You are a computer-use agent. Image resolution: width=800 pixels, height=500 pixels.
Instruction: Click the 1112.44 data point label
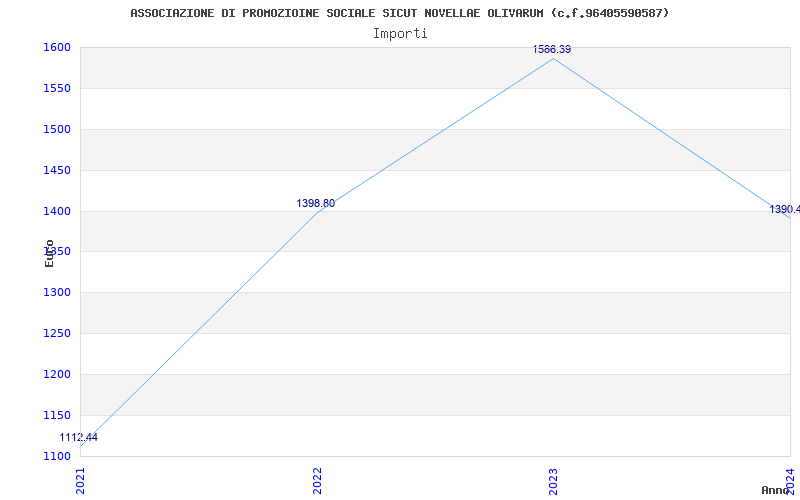click(78, 437)
